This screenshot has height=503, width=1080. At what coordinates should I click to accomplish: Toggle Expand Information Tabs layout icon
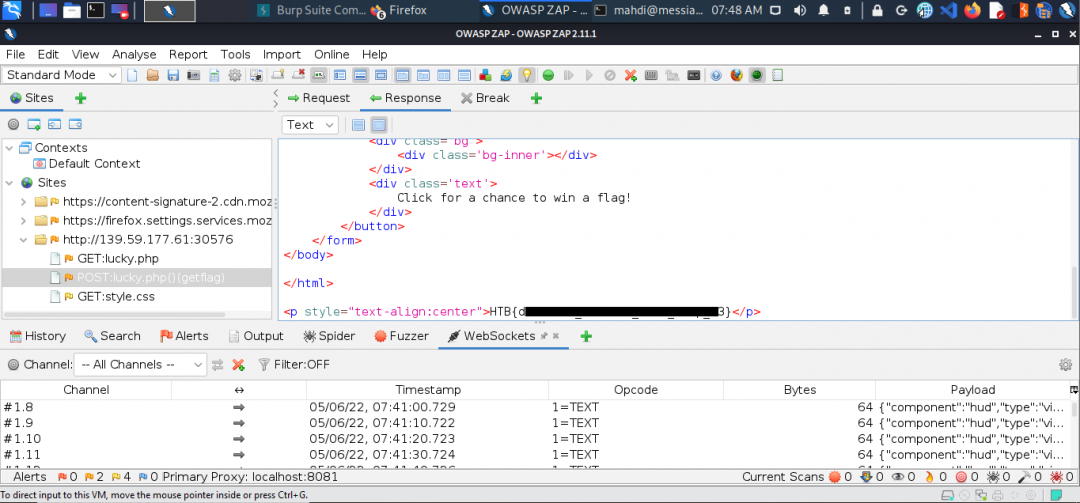(x=361, y=75)
